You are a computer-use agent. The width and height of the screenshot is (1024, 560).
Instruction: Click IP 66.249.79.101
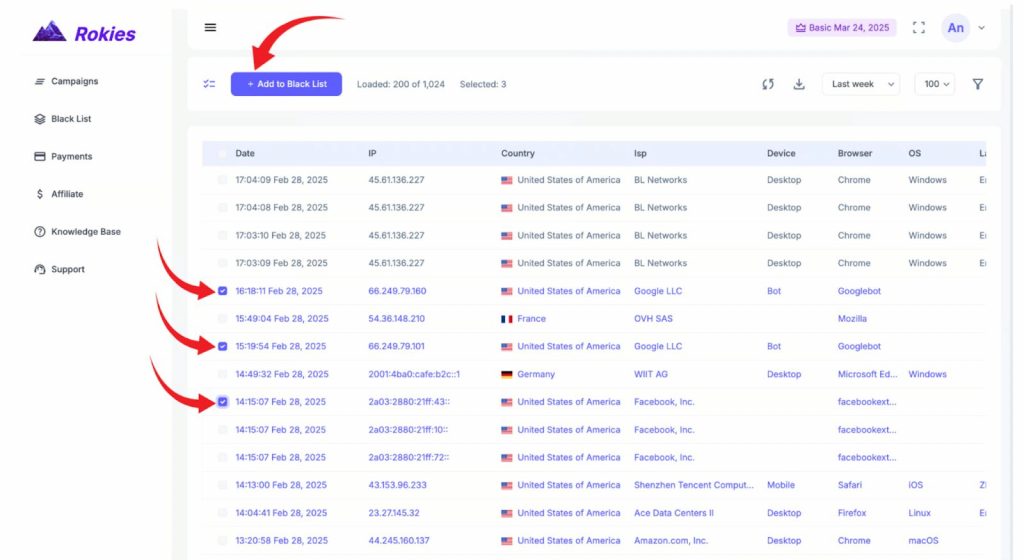point(397,347)
